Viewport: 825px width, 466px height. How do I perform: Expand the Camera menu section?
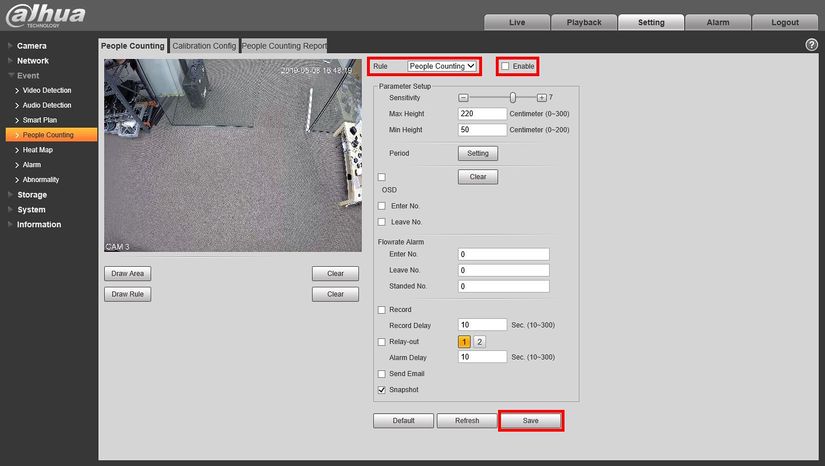31,46
